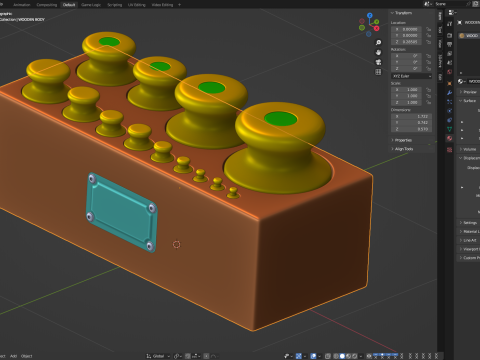Open the Material properties tab icon
The image size is (480, 360).
450,138
